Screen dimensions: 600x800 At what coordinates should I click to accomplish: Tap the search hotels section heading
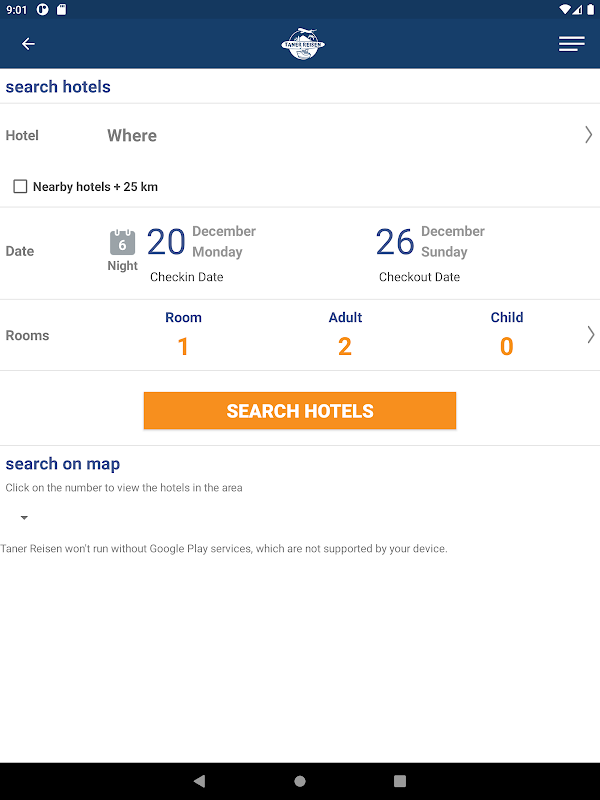pos(58,87)
